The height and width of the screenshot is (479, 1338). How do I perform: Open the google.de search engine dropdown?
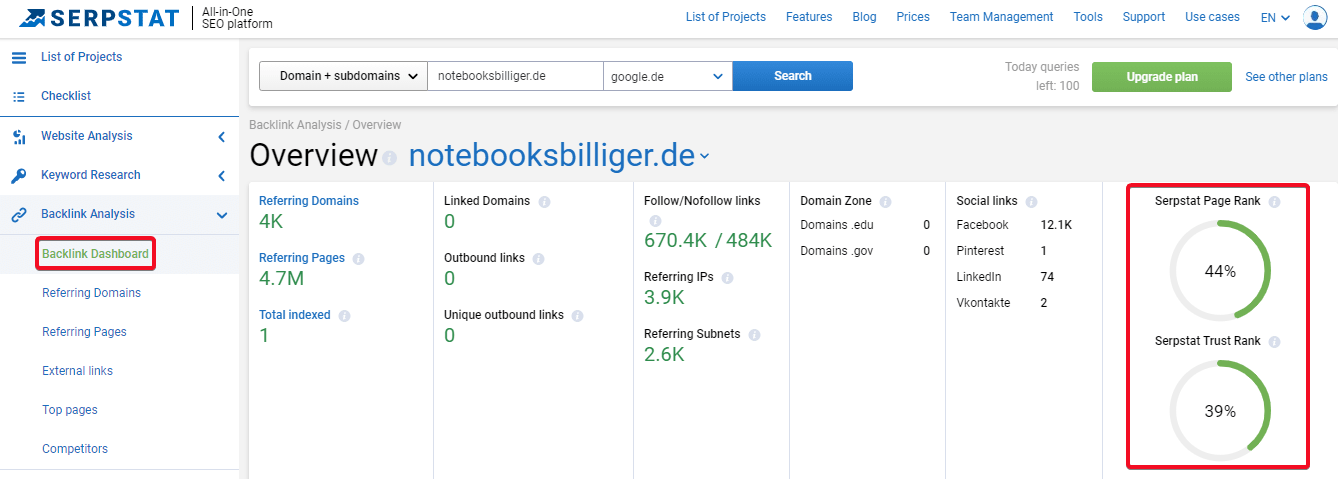(x=667, y=76)
